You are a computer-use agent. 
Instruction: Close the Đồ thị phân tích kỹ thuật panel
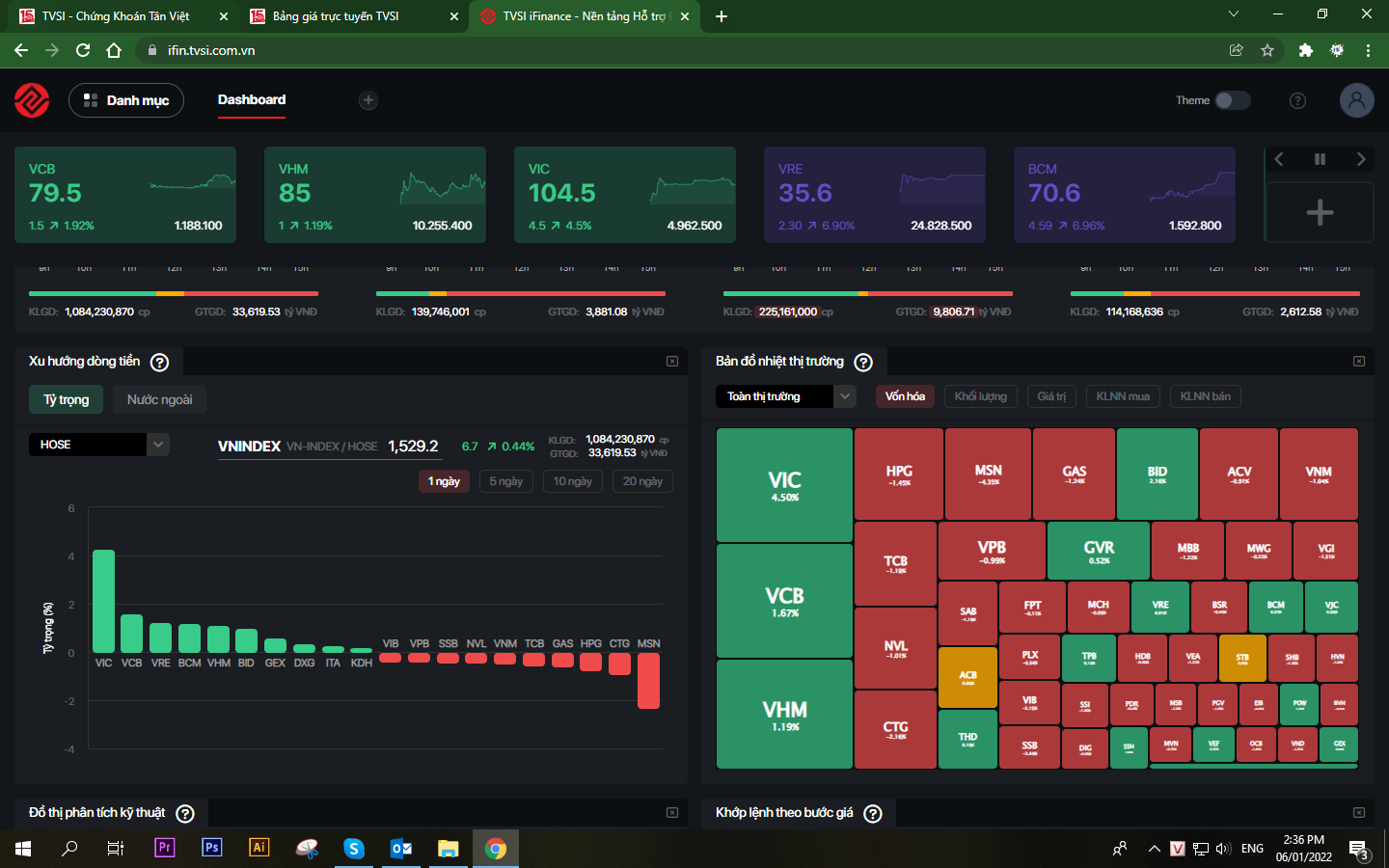(x=672, y=813)
